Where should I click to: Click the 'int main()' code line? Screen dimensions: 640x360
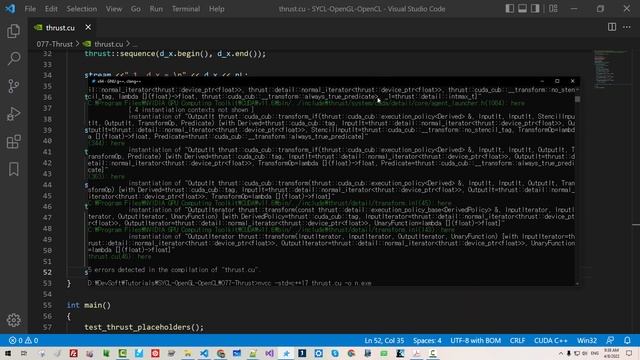tap(89, 305)
